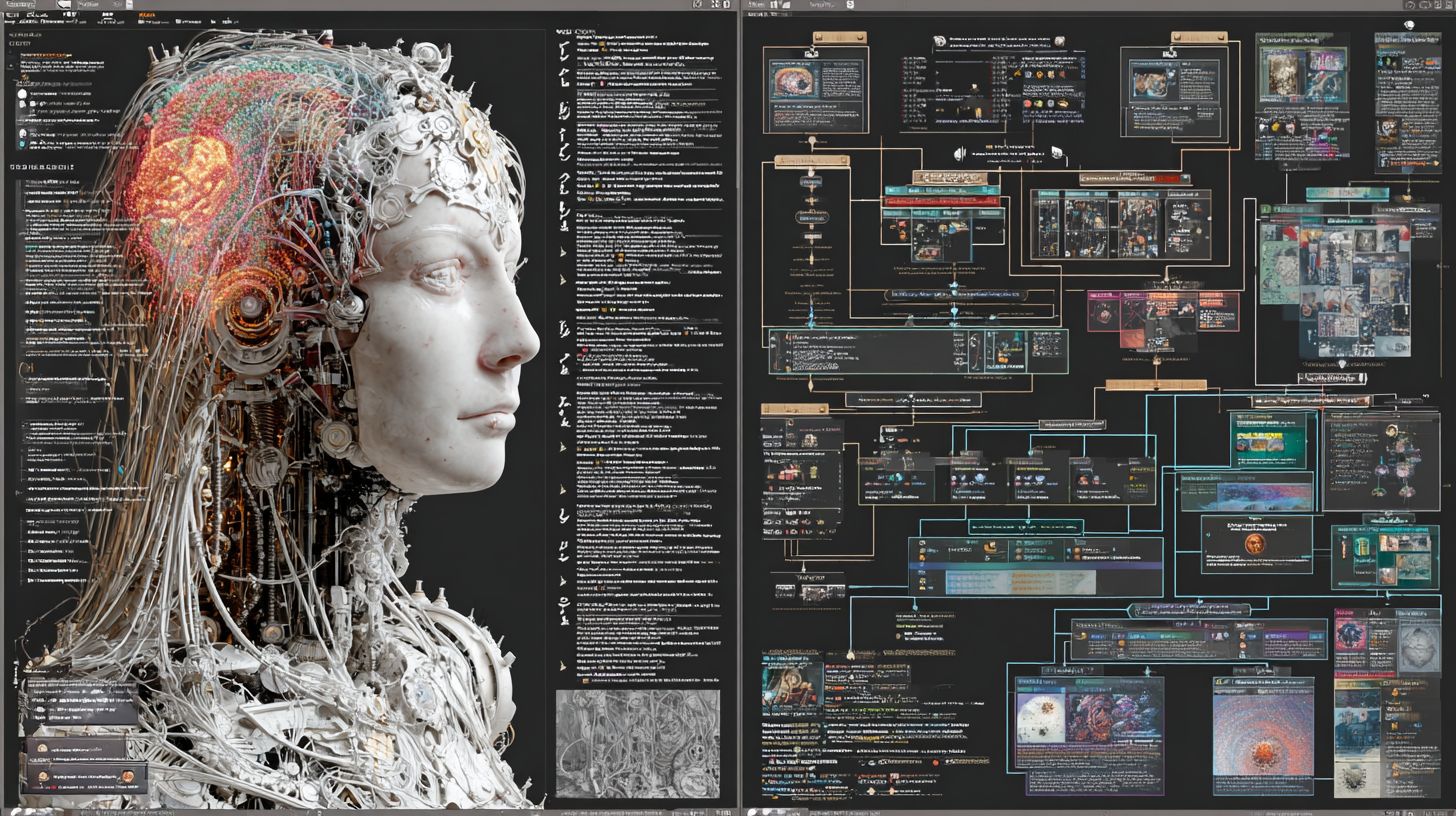Viewport: 1456px width, 816px height.
Task: Click the teal square icon in left panel list
Action: (22, 143)
